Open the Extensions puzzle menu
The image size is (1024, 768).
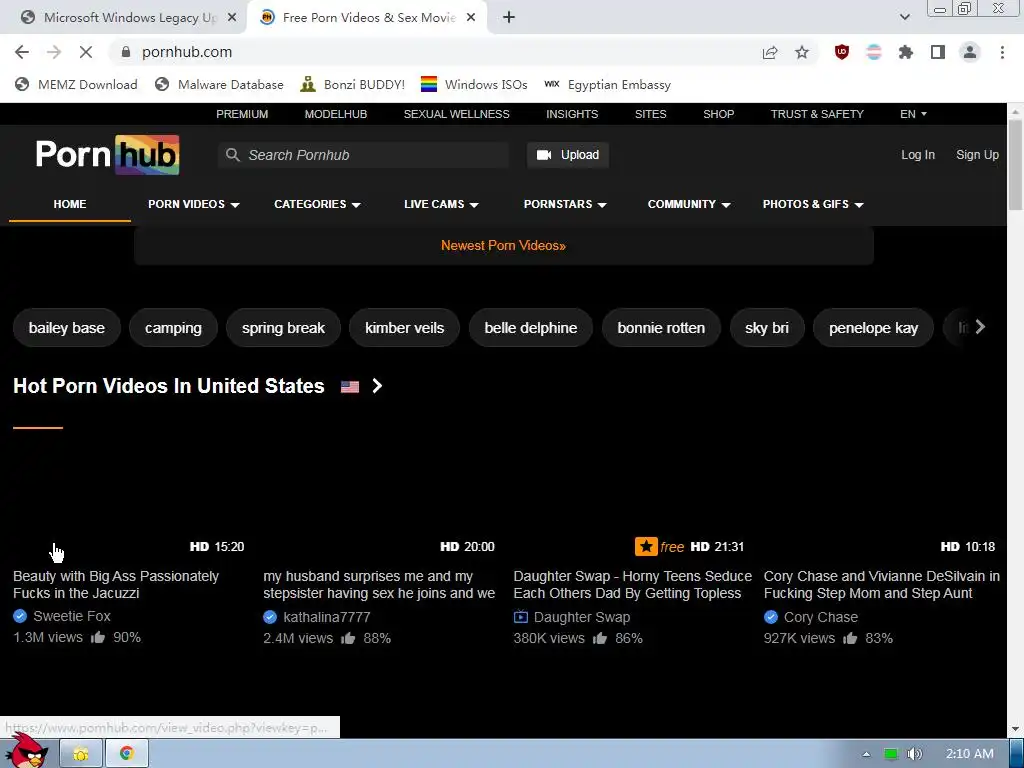pos(906,52)
